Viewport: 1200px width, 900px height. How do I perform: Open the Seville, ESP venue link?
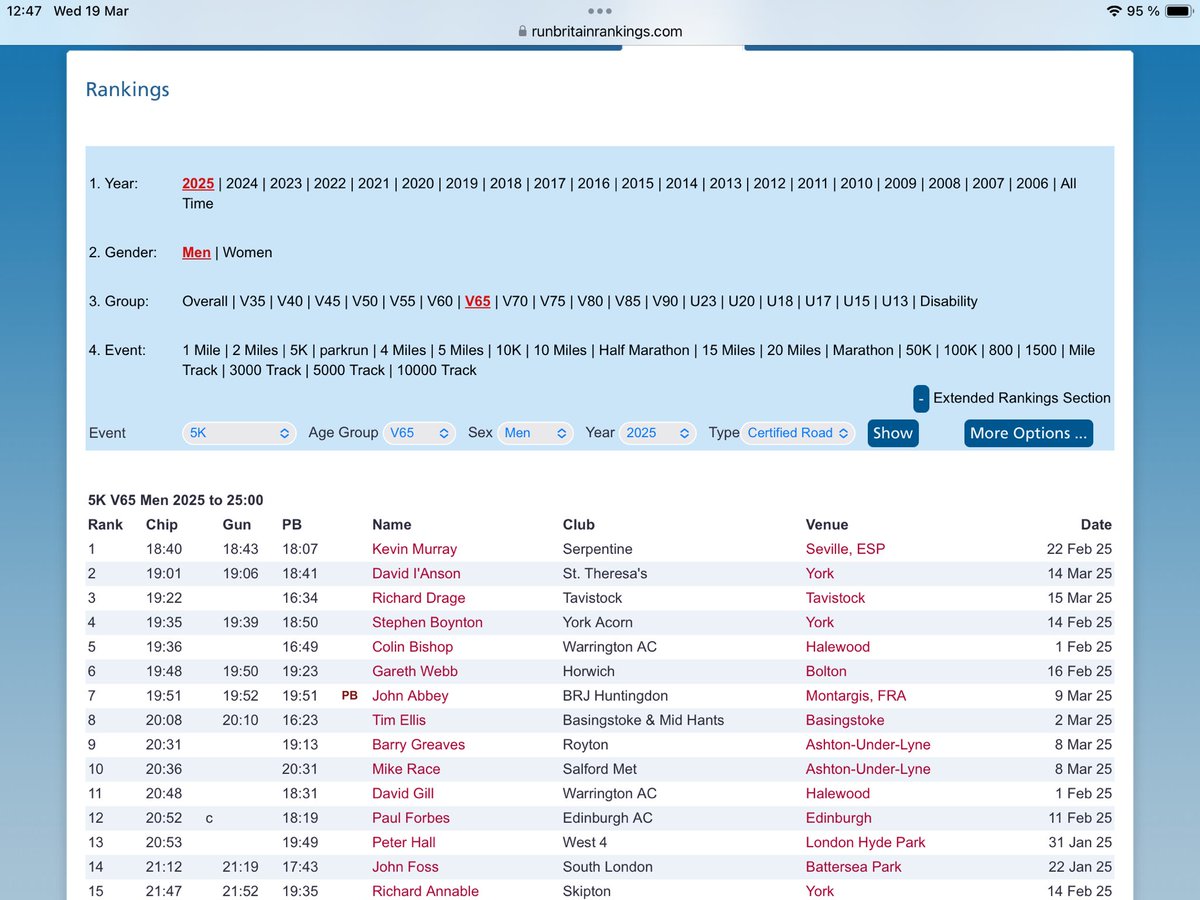click(x=845, y=549)
